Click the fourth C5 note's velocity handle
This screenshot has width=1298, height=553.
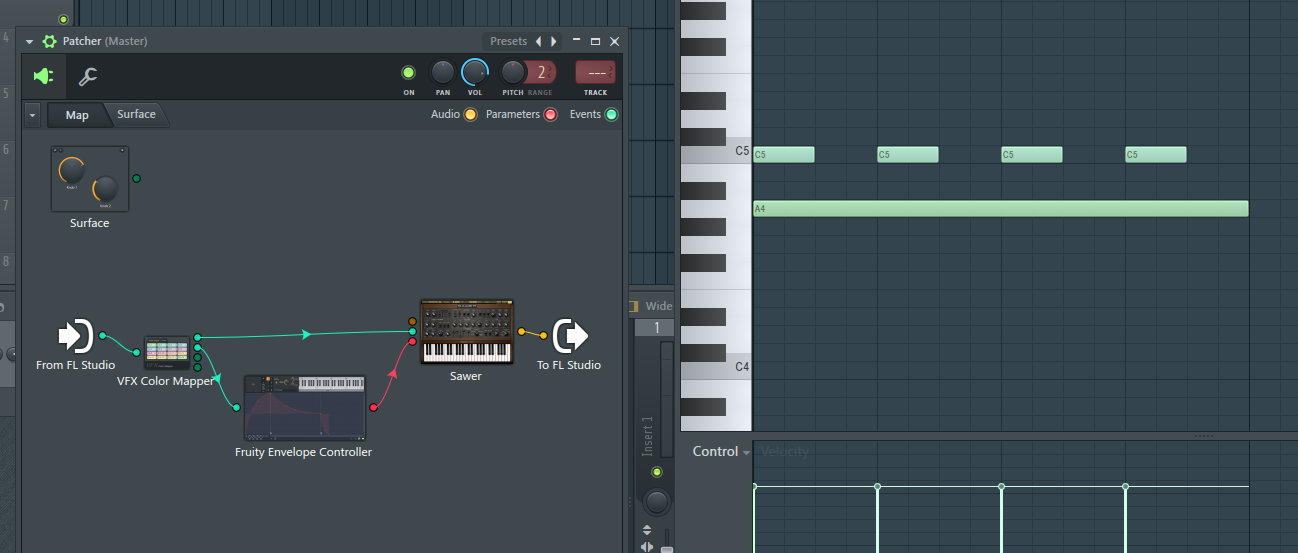click(1126, 487)
